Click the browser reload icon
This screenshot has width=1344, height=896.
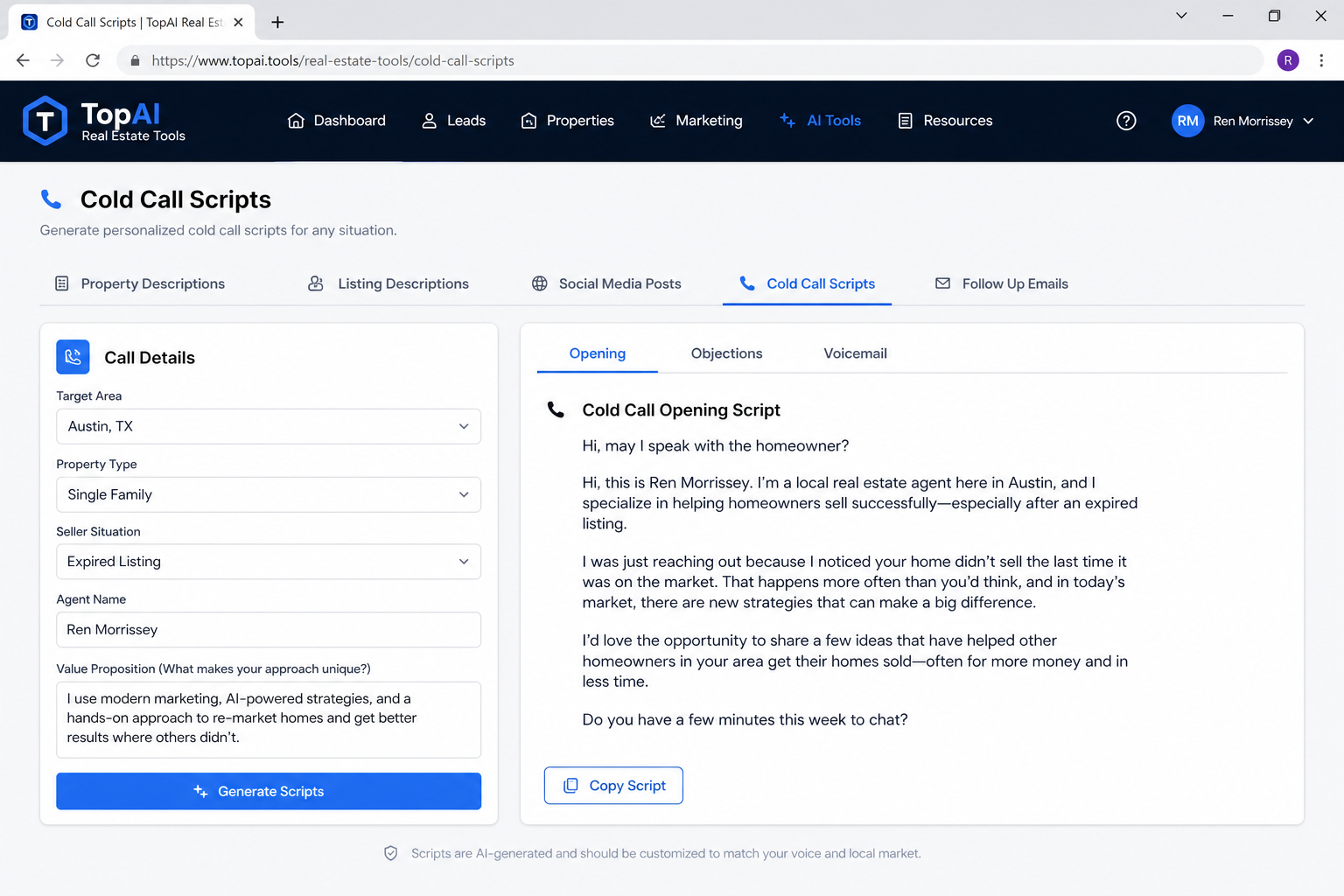(93, 60)
